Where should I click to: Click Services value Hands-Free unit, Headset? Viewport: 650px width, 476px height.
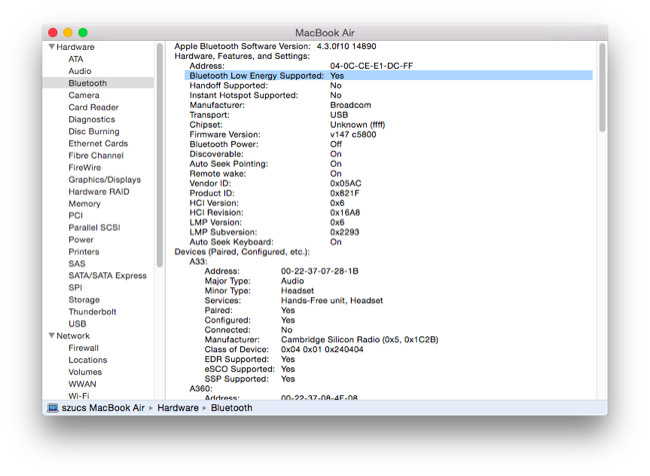[332, 301]
